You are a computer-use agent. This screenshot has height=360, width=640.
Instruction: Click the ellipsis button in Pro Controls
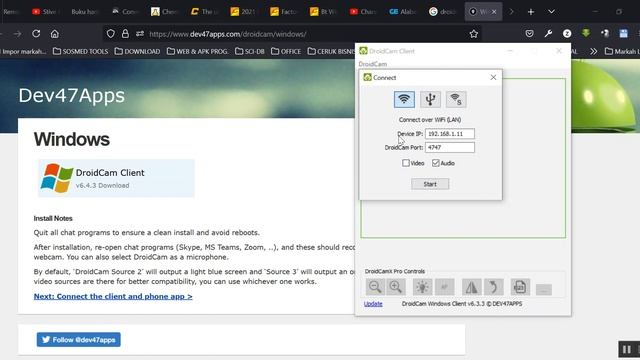click(544, 289)
